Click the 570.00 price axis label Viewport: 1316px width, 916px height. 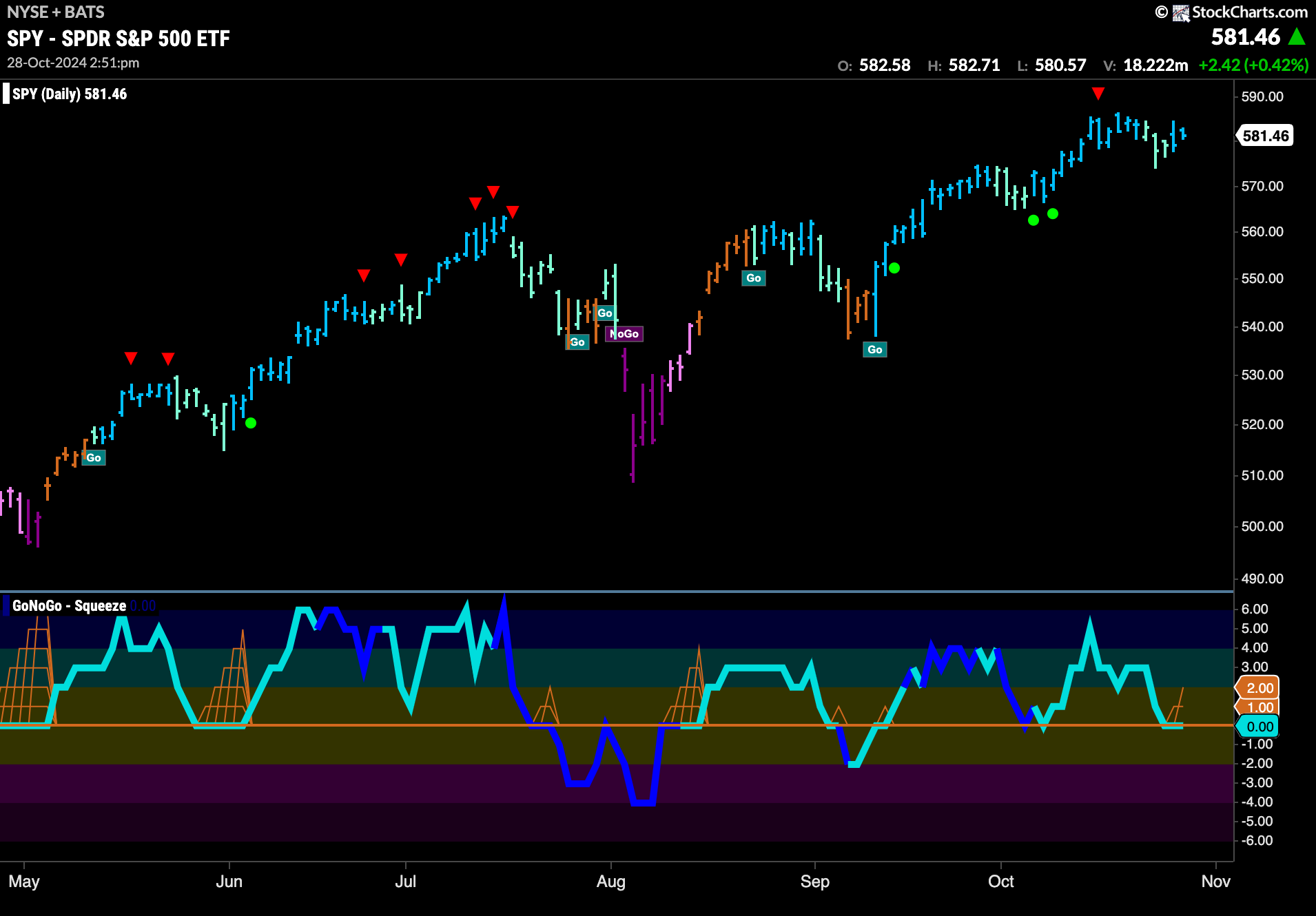[1262, 186]
